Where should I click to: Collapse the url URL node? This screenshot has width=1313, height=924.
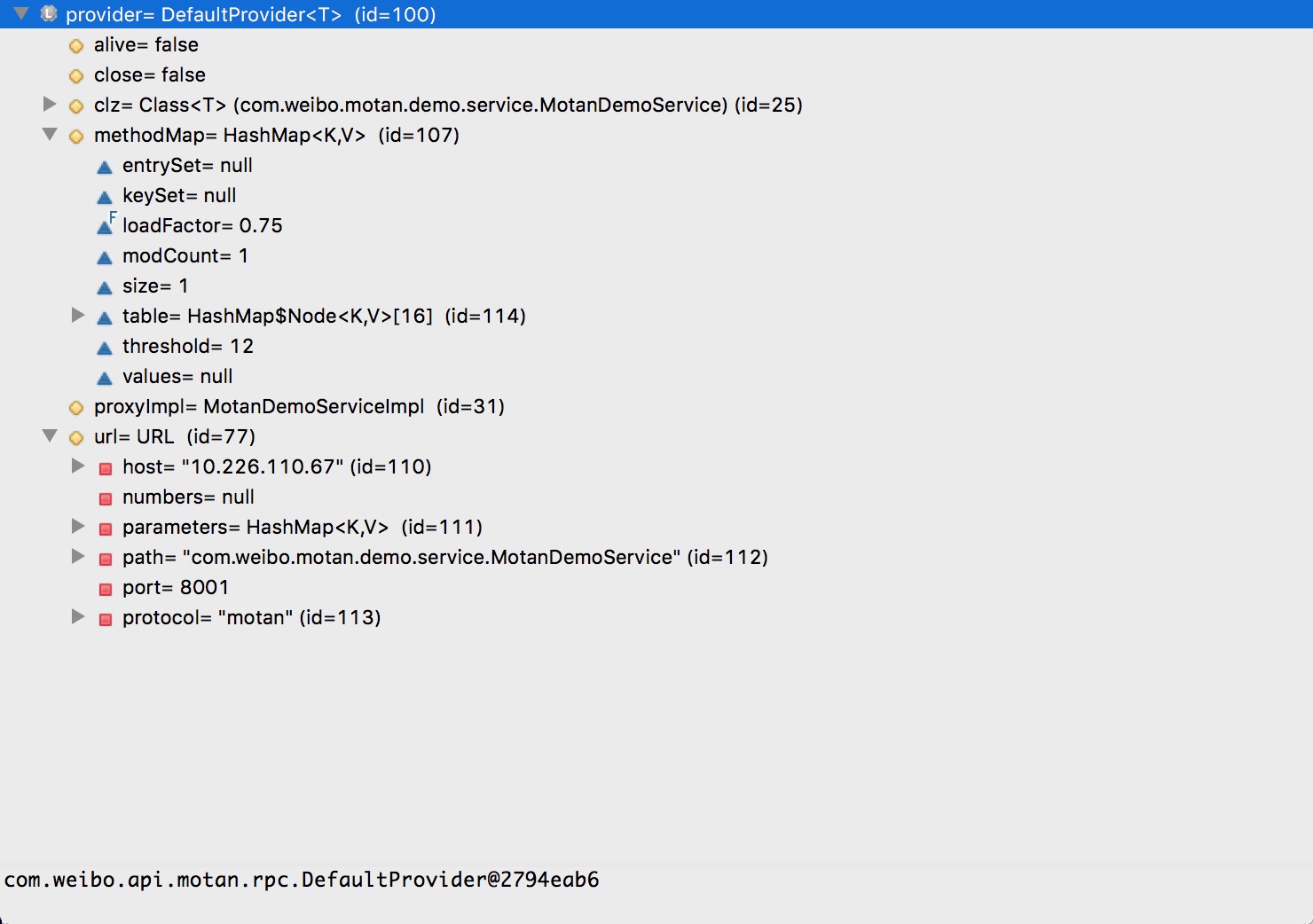pos(50,436)
